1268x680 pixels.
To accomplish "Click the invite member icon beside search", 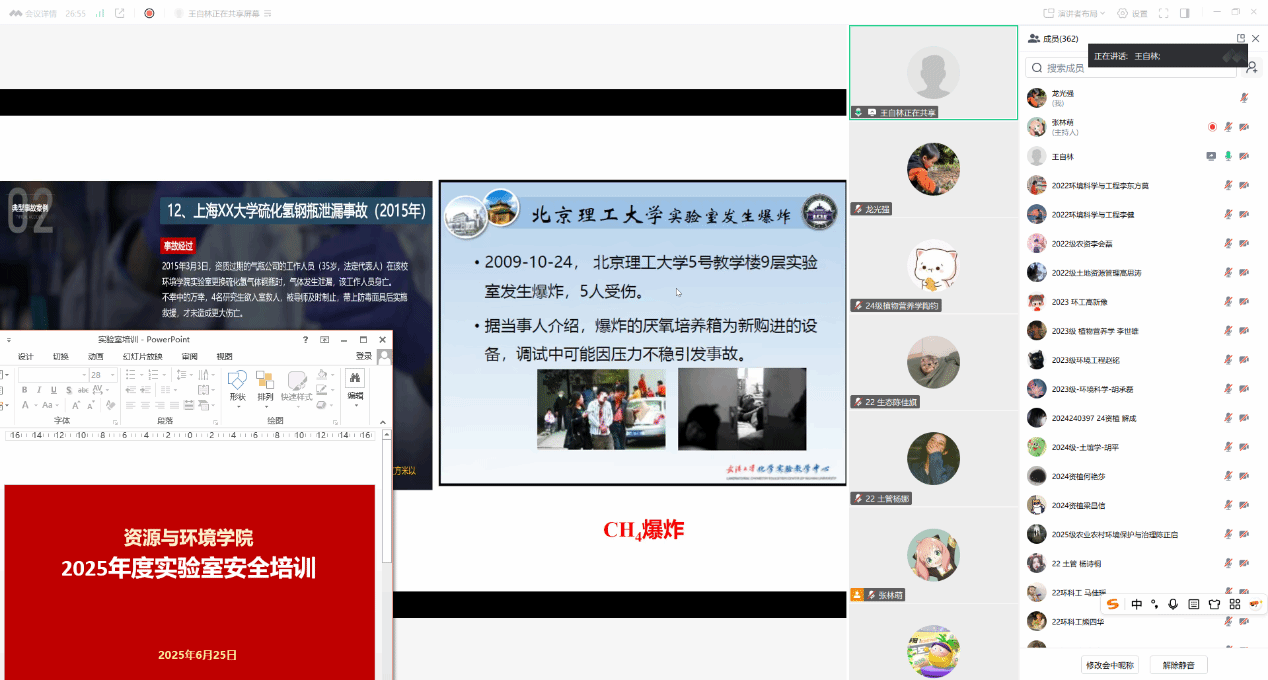I will (x=1251, y=67).
